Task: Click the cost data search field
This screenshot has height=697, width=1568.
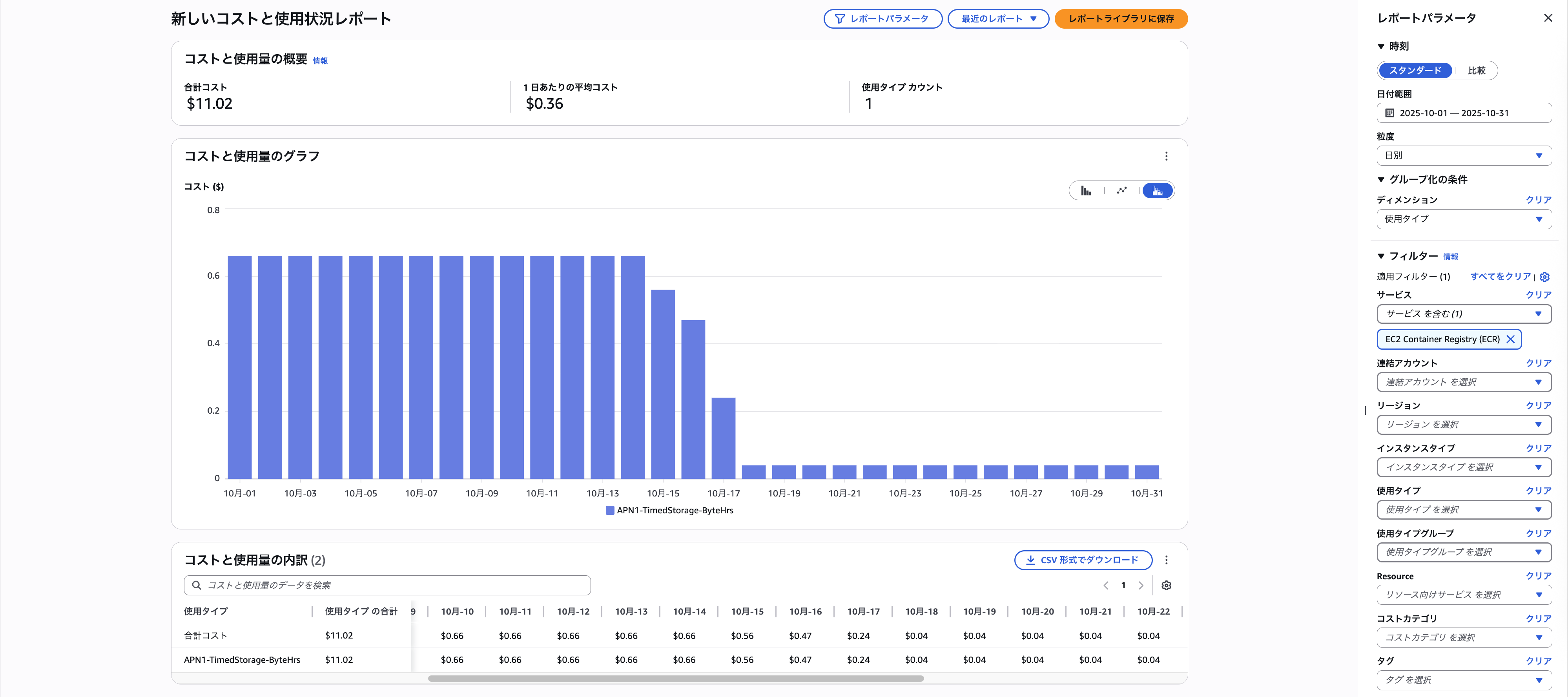Action: pyautogui.click(x=387, y=586)
